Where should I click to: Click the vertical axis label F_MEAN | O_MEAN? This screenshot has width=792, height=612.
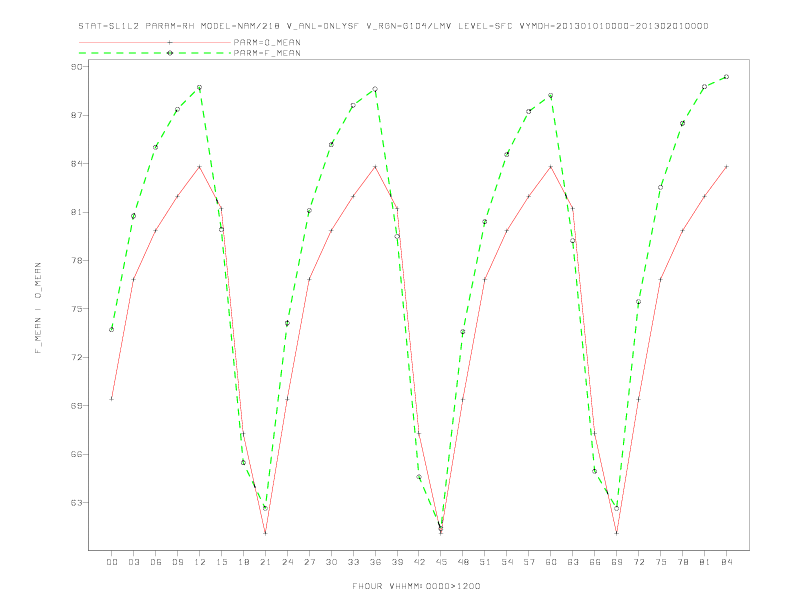(38, 308)
